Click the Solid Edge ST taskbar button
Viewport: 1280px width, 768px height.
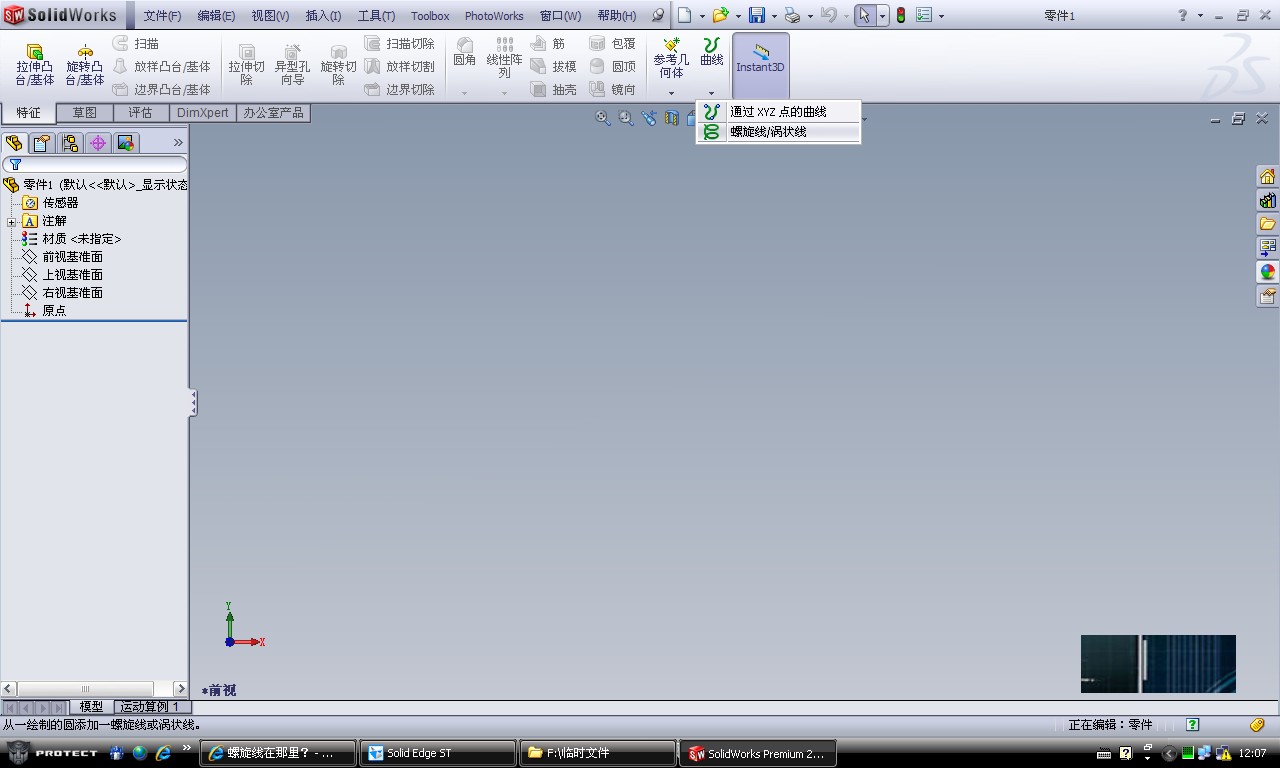[x=438, y=753]
